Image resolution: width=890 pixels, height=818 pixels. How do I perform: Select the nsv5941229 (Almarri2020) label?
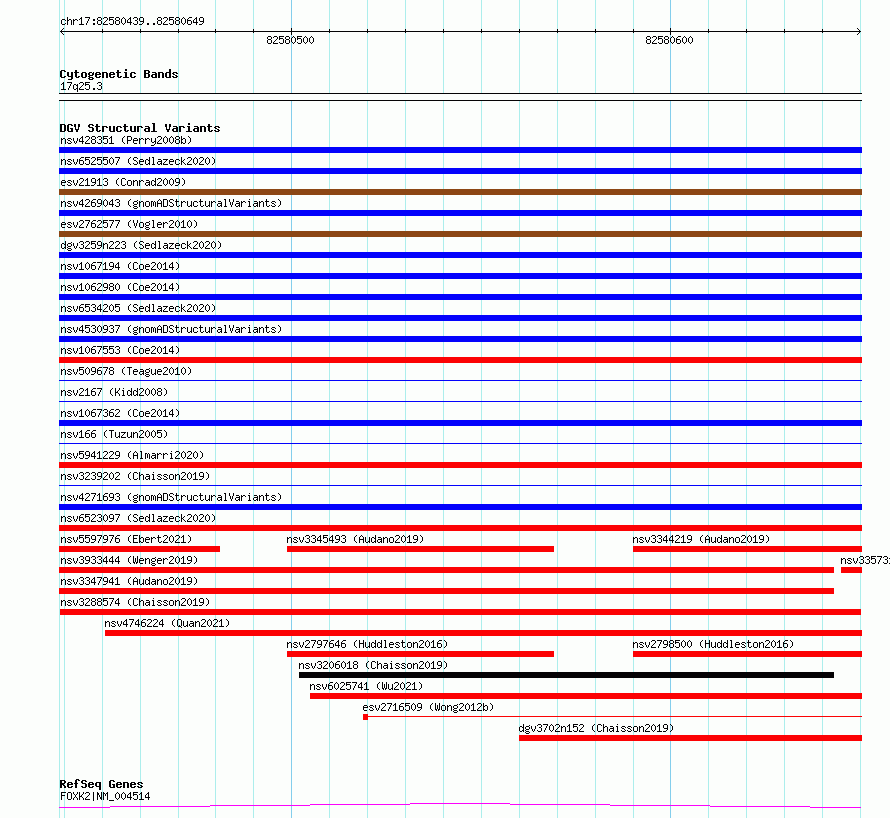pos(132,455)
